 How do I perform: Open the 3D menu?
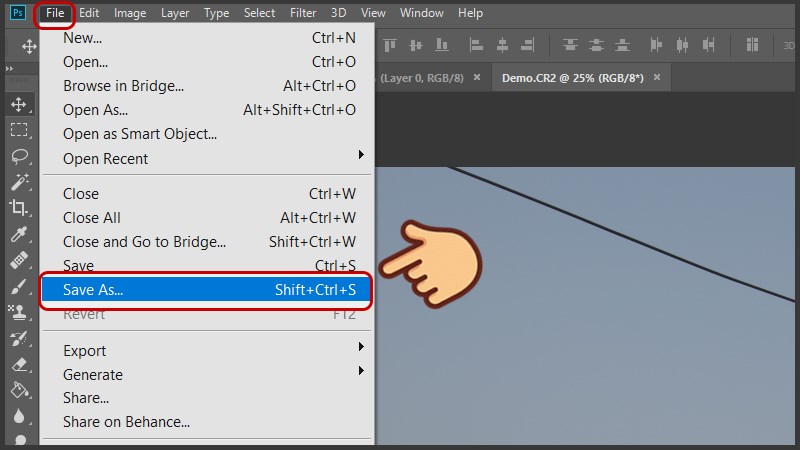point(338,13)
